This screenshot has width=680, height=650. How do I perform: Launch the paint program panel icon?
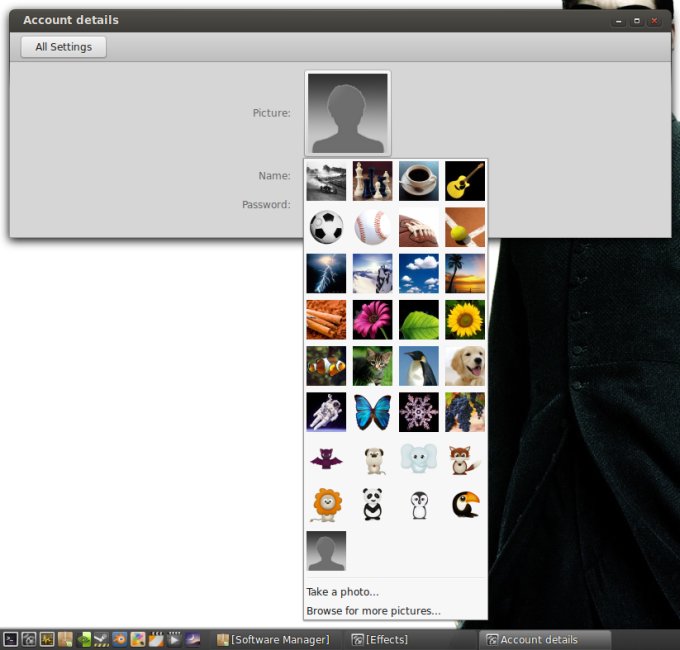(x=138, y=640)
